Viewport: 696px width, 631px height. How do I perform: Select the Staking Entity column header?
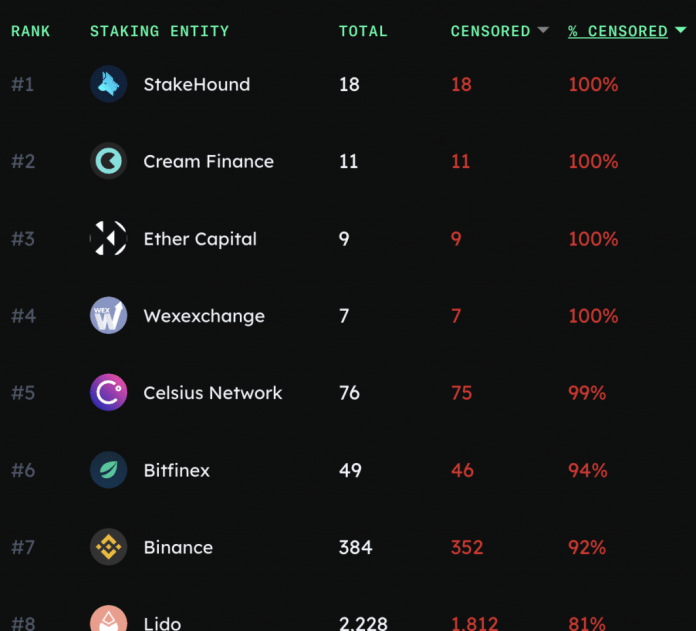159,31
